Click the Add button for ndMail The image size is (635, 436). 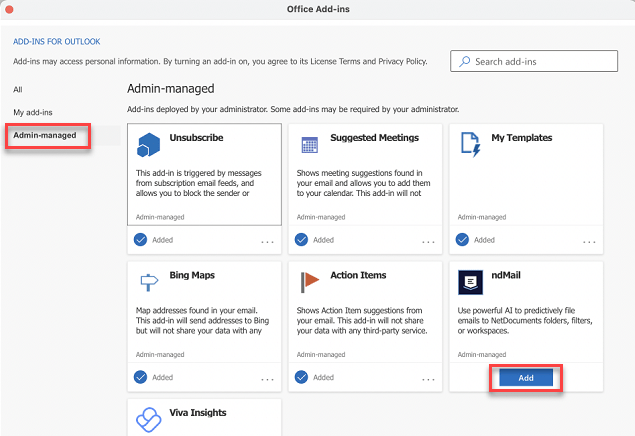(x=526, y=378)
